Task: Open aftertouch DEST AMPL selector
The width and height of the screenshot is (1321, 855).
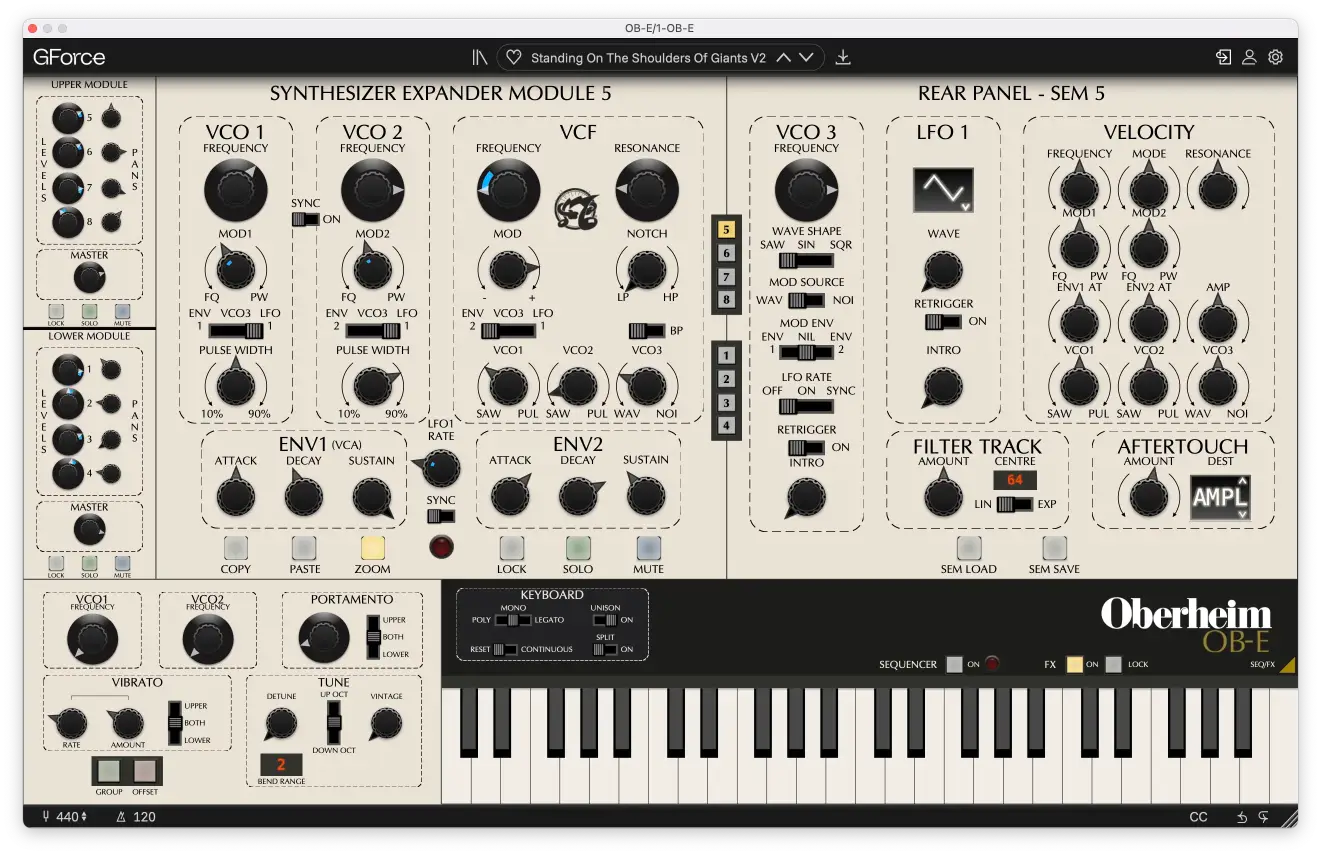Action: [x=1220, y=497]
